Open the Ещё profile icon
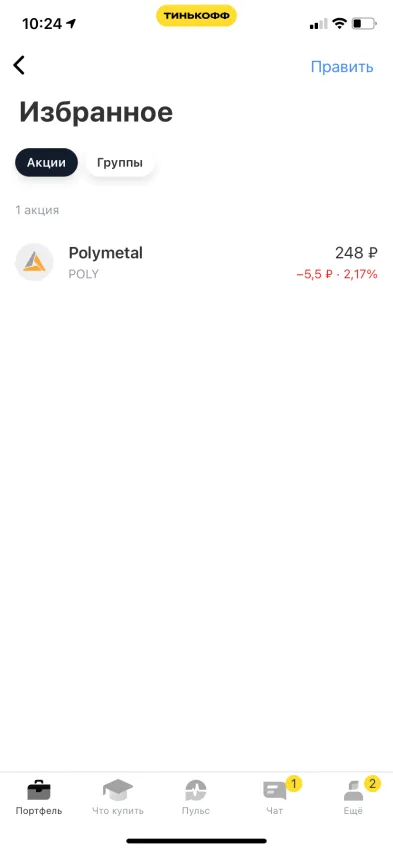Image resolution: width=393 pixels, height=851 pixels. 353,791
